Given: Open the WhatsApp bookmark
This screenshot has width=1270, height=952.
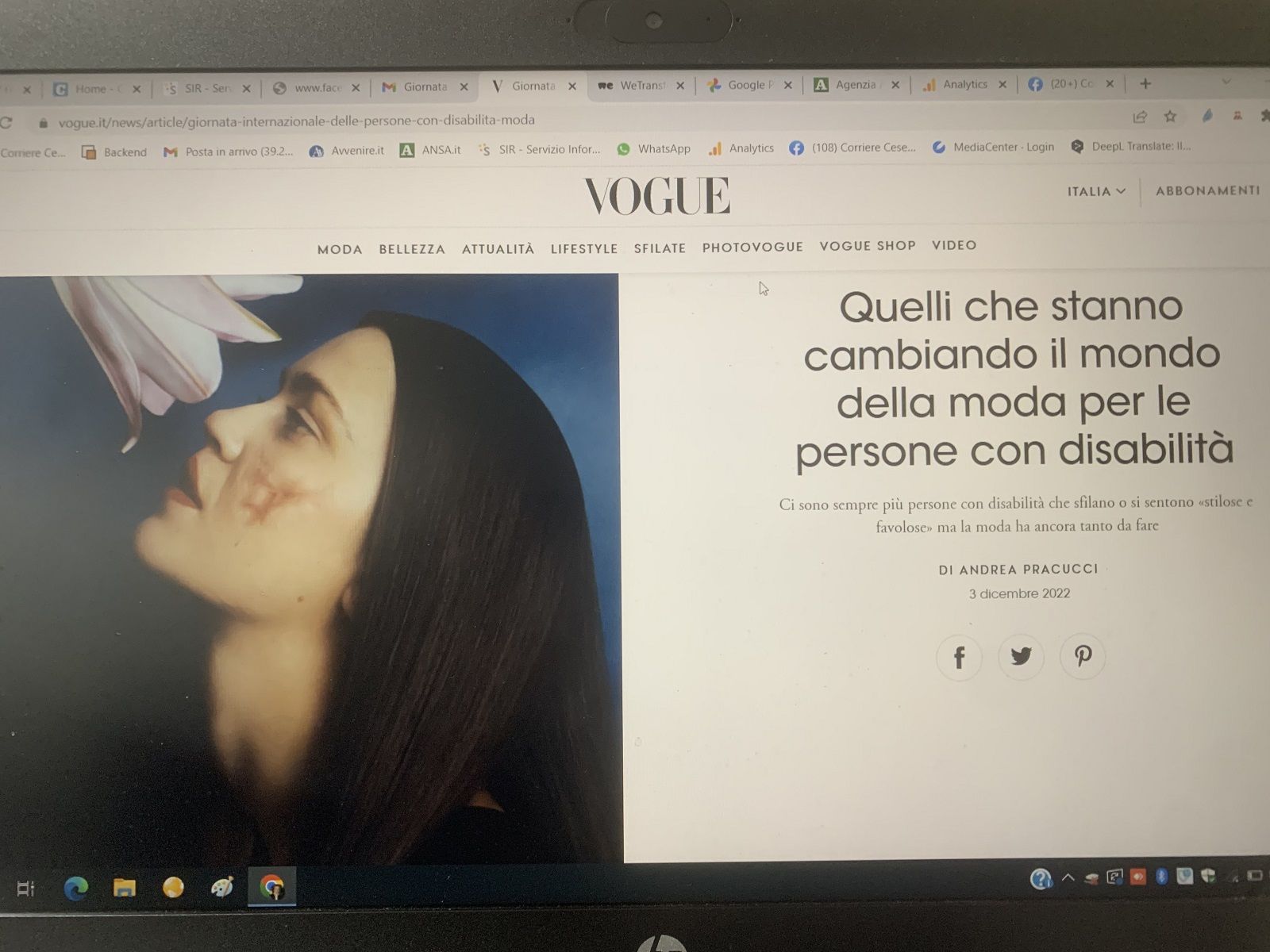Looking at the screenshot, I should tap(654, 148).
